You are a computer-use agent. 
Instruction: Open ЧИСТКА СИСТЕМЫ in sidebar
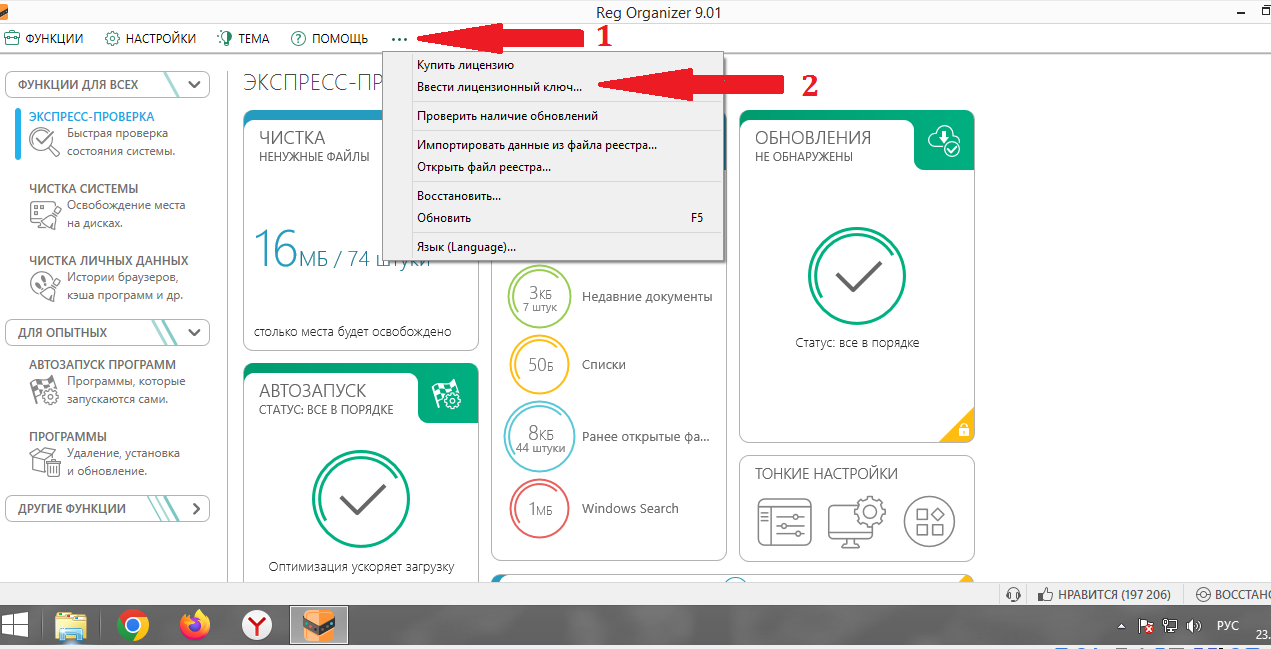[84, 188]
